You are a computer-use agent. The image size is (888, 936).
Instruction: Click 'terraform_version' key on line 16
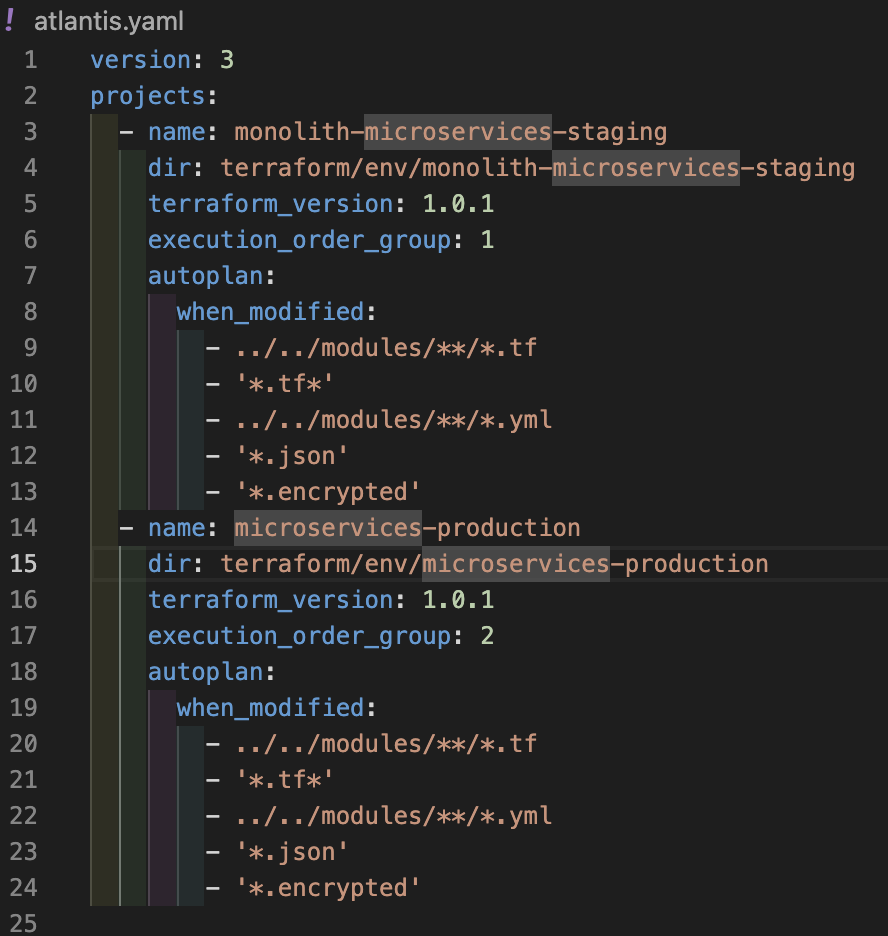point(271,600)
